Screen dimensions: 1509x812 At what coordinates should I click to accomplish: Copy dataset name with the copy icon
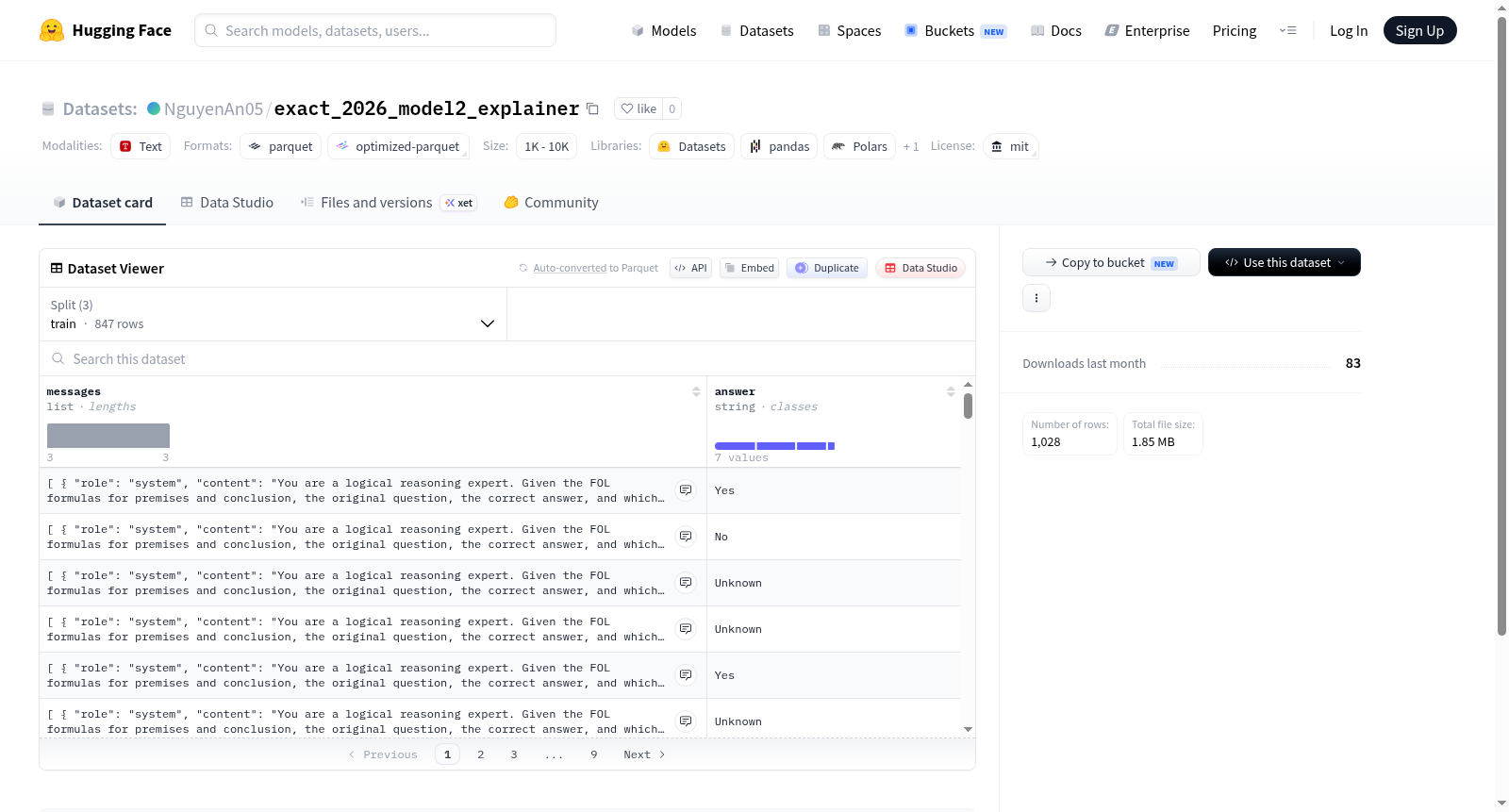(x=592, y=108)
